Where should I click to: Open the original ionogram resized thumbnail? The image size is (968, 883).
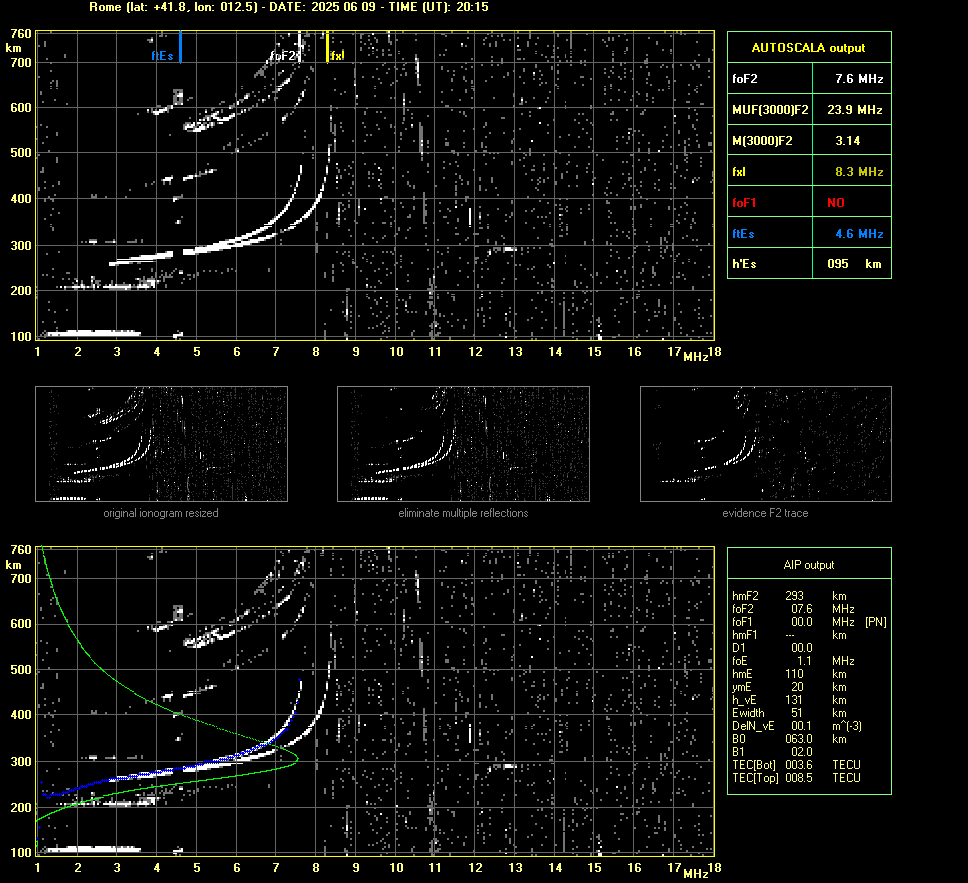coord(161,444)
